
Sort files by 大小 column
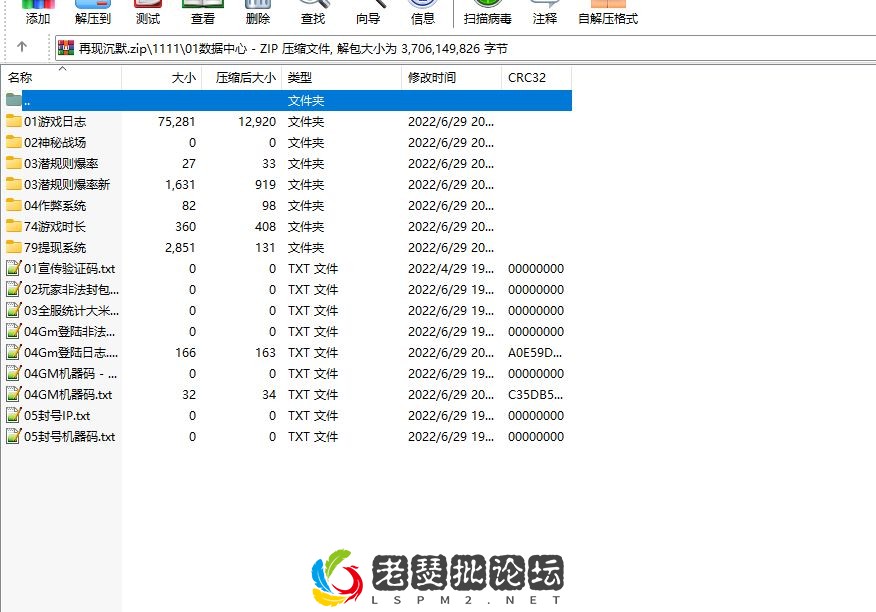pos(182,76)
